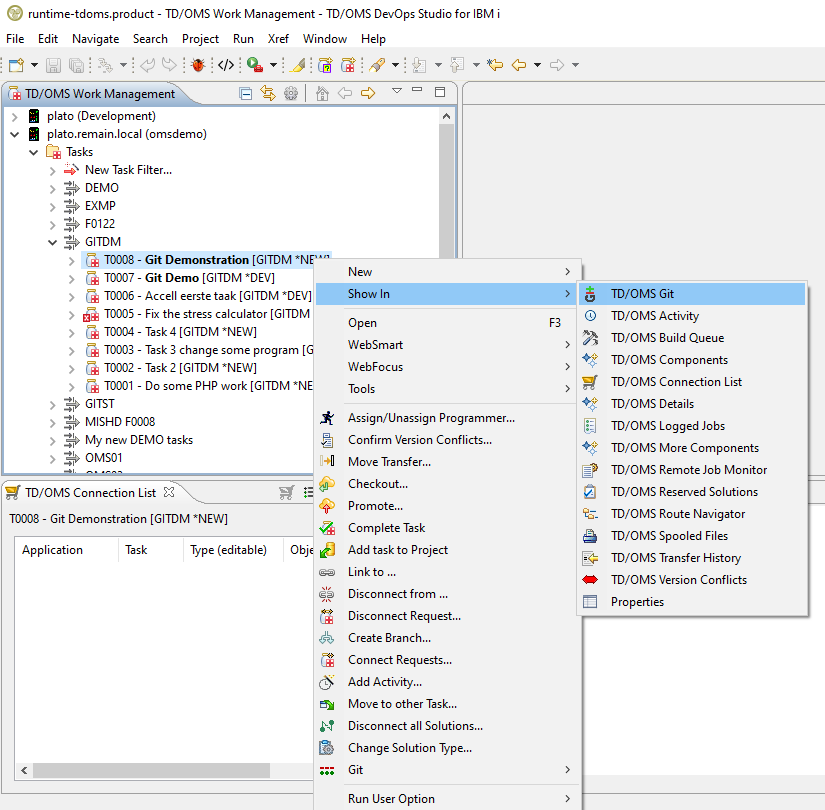Close the TD/OMS Connection List tab
The width and height of the screenshot is (825, 810).
tap(169, 492)
